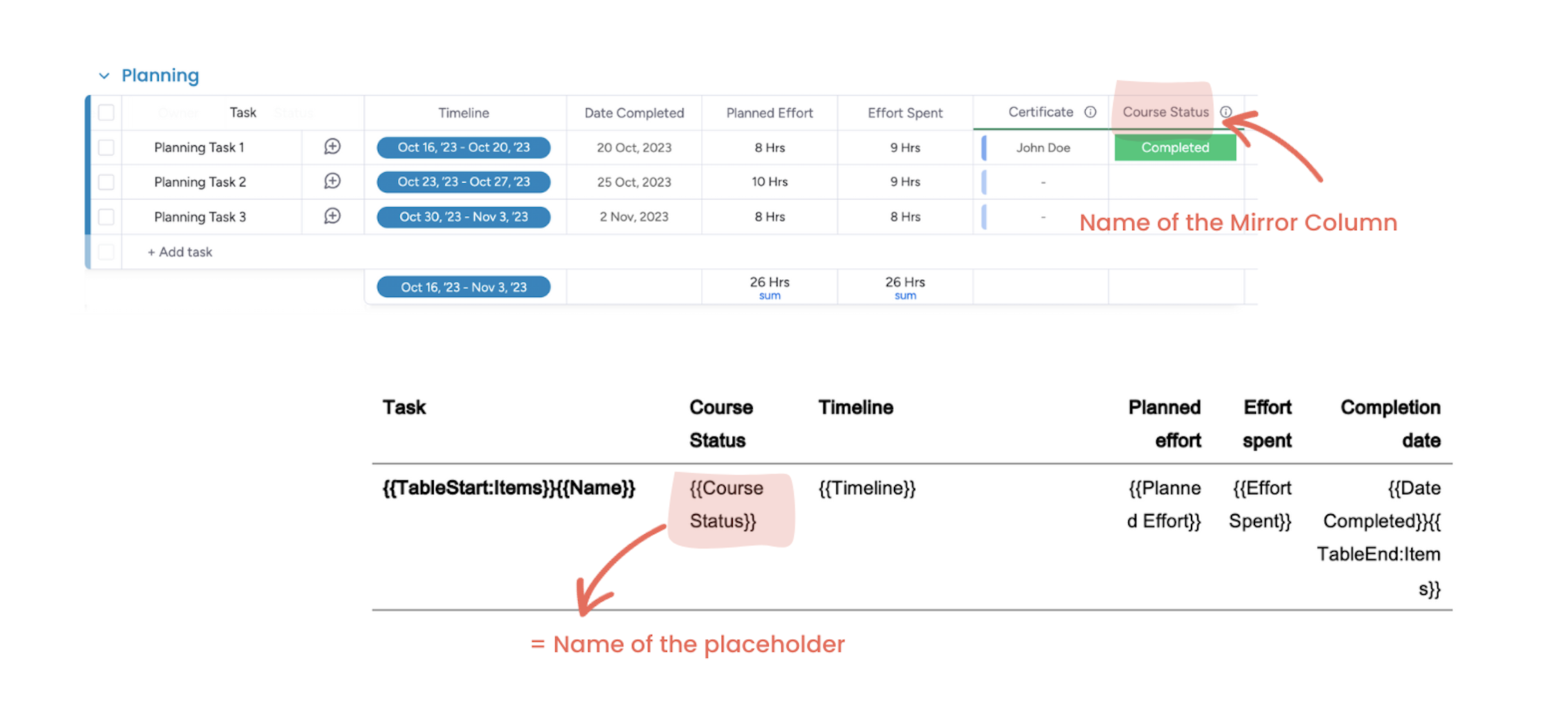Collapse the Planning group chevron
Screen dimensions: 1568x709
coord(104,75)
